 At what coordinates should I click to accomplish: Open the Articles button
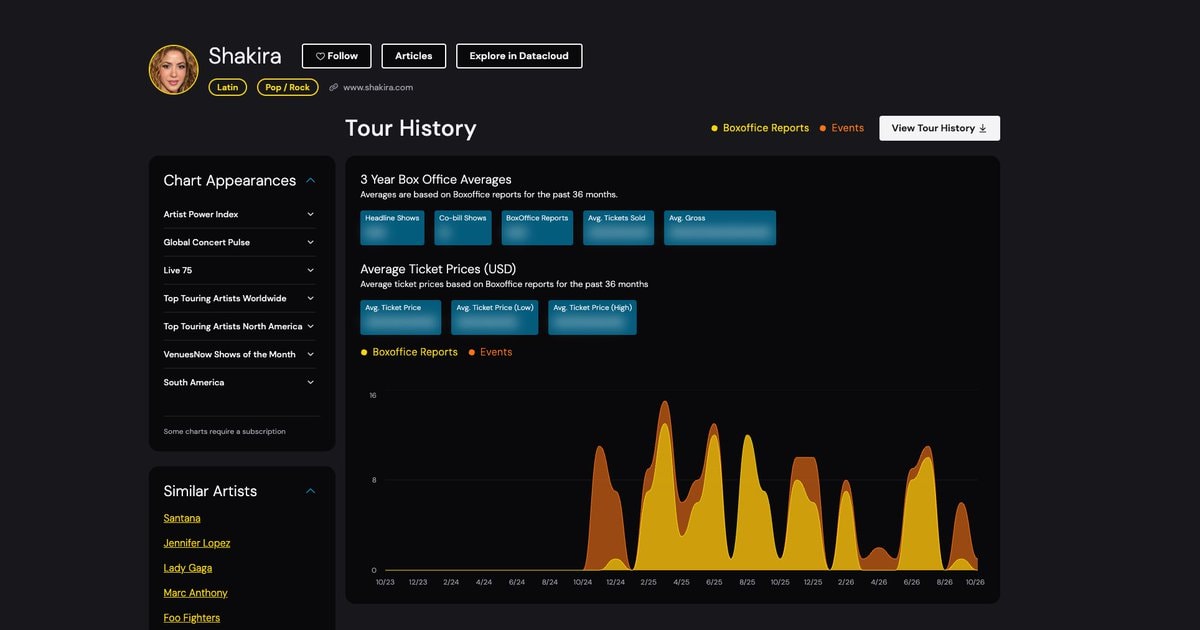pyautogui.click(x=414, y=56)
